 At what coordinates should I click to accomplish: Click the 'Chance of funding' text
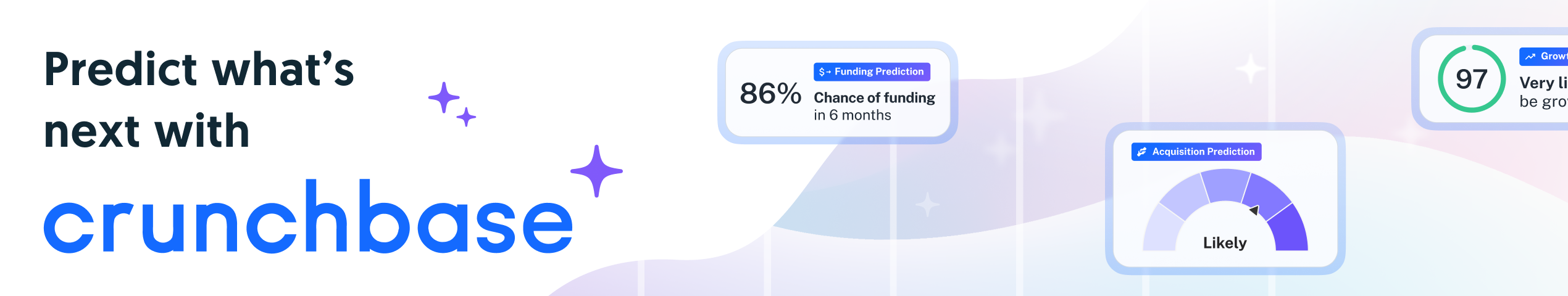pyautogui.click(x=874, y=98)
